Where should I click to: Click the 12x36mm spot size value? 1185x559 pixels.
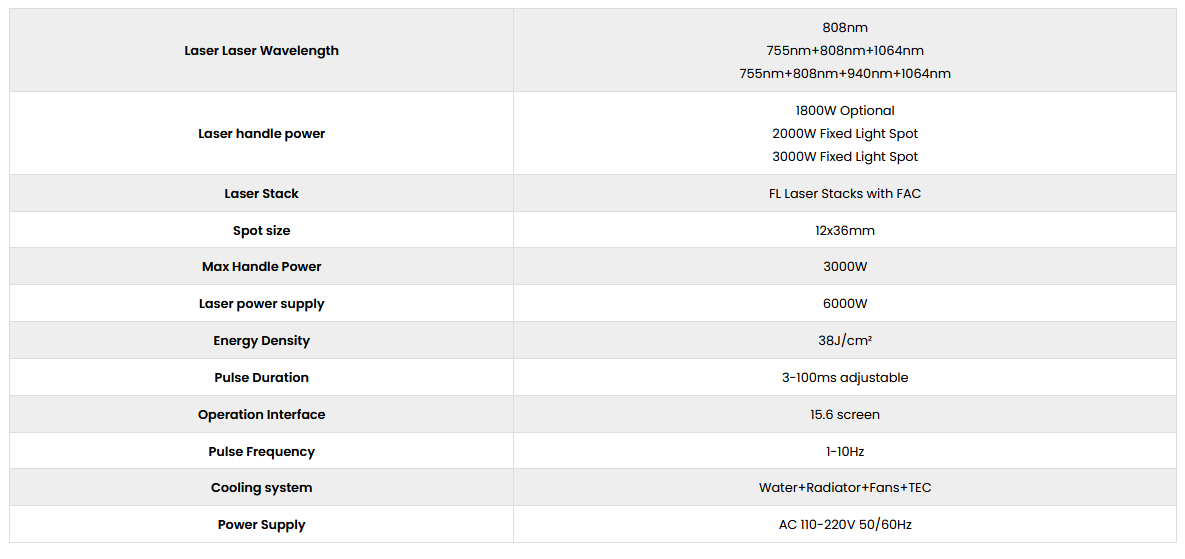click(845, 231)
